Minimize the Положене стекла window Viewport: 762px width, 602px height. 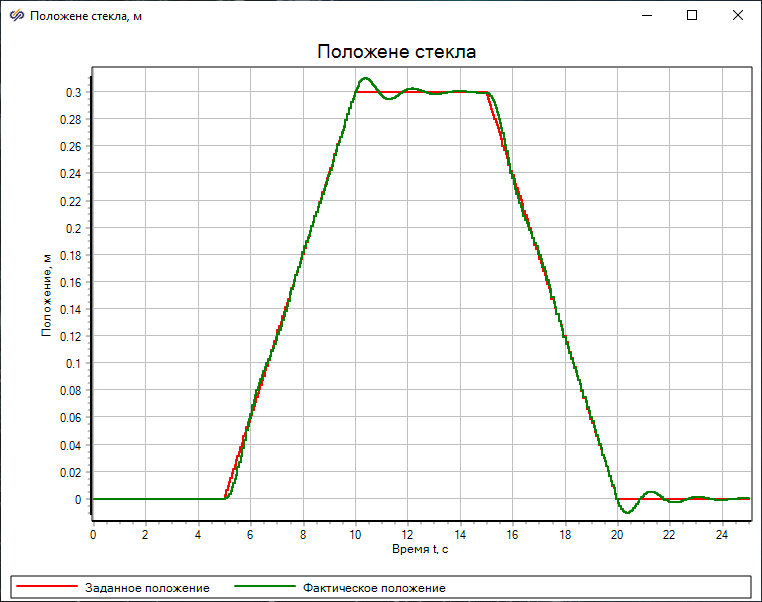pyautogui.click(x=646, y=16)
